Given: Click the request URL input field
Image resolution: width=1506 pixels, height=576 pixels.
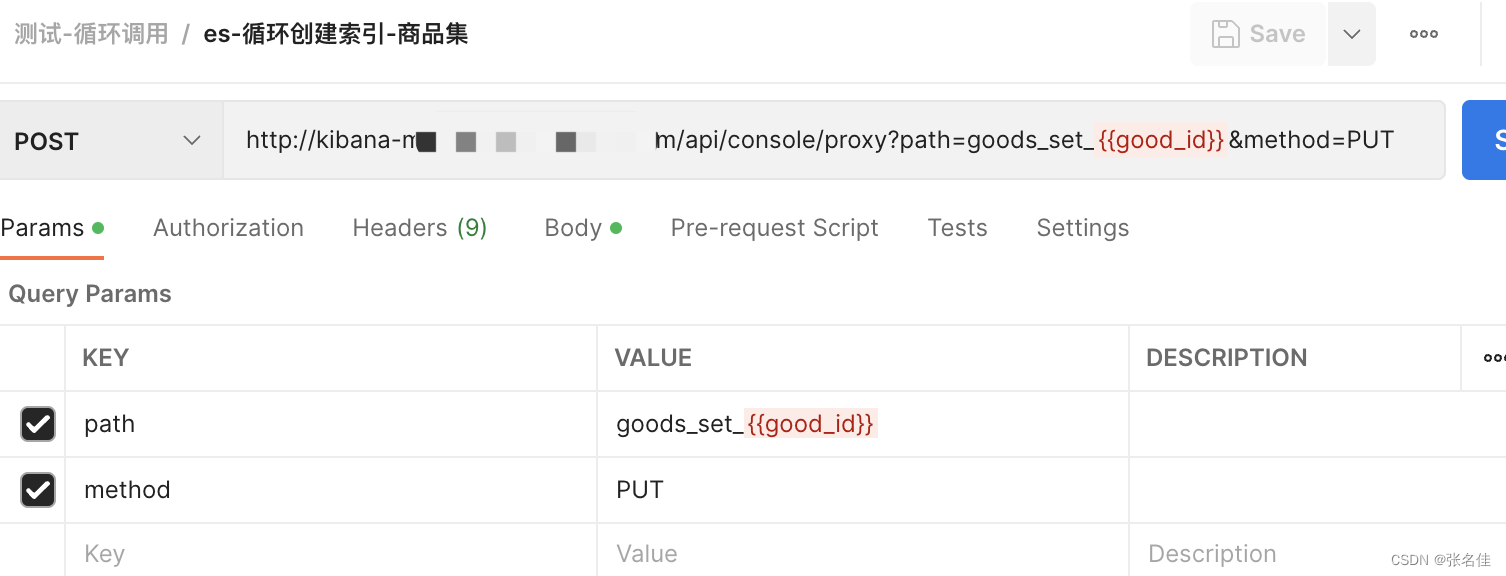Looking at the screenshot, I should pos(834,140).
